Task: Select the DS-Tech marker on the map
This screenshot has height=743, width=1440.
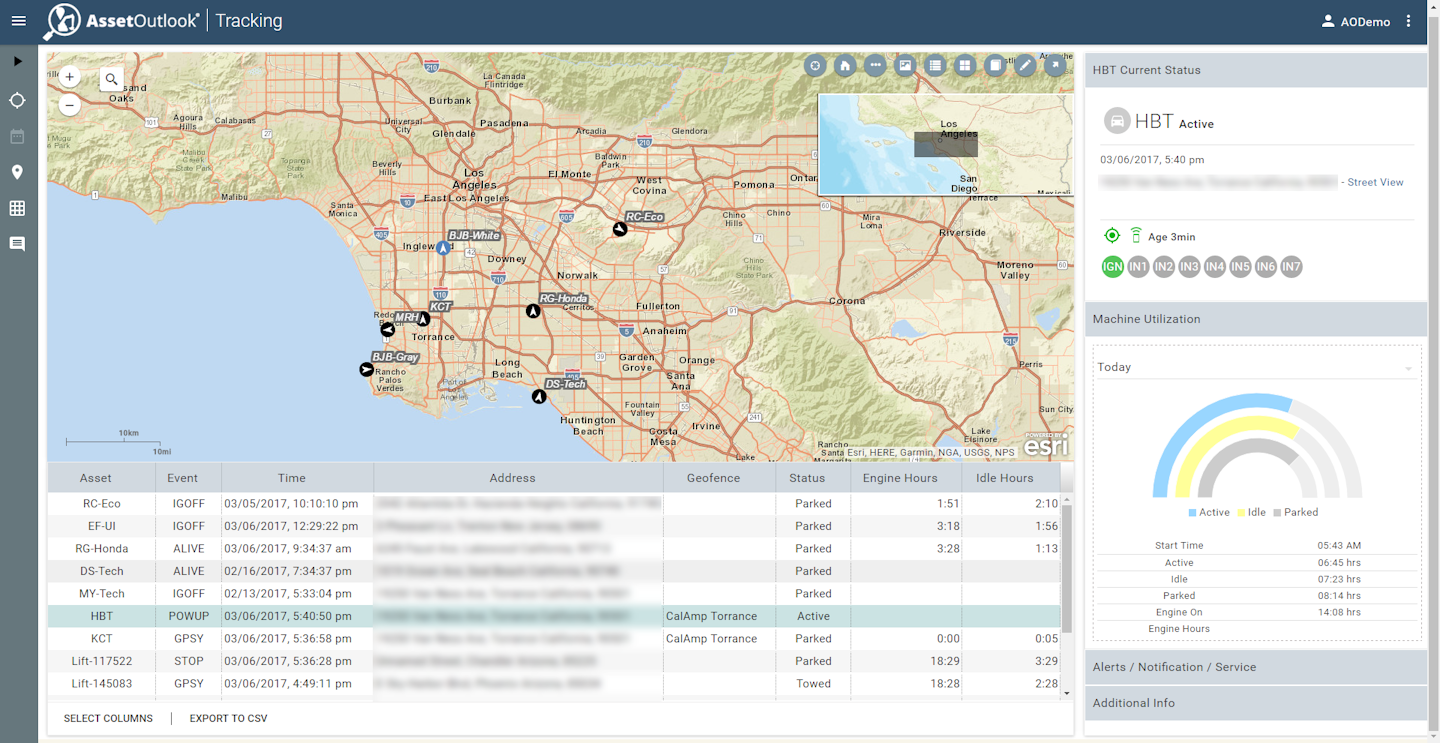Action: 539,397
